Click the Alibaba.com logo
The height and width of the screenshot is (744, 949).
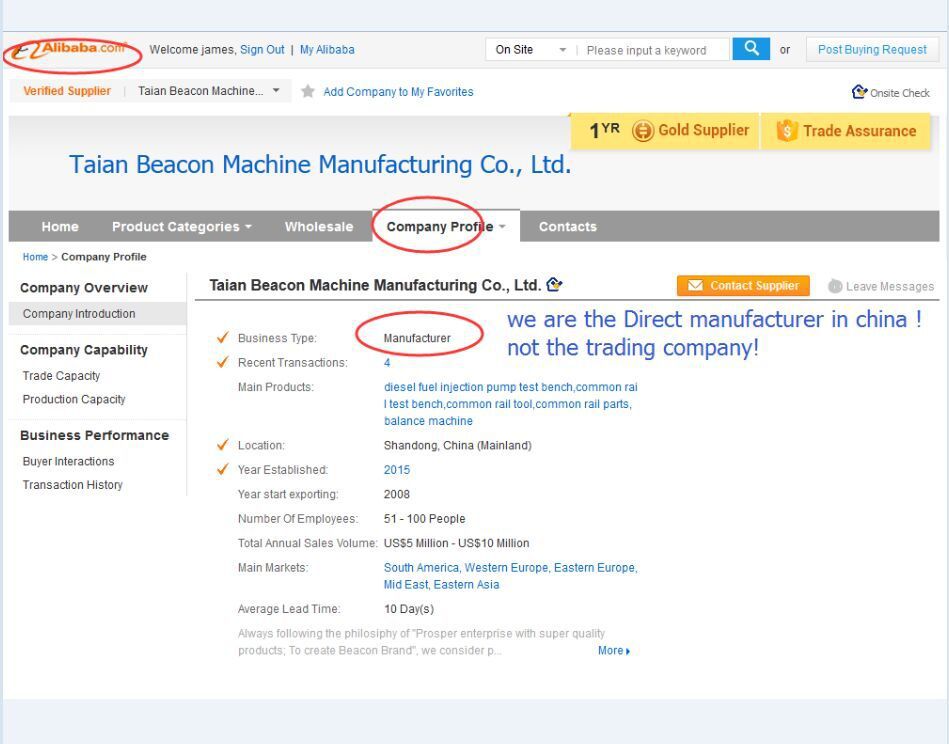click(x=68, y=50)
